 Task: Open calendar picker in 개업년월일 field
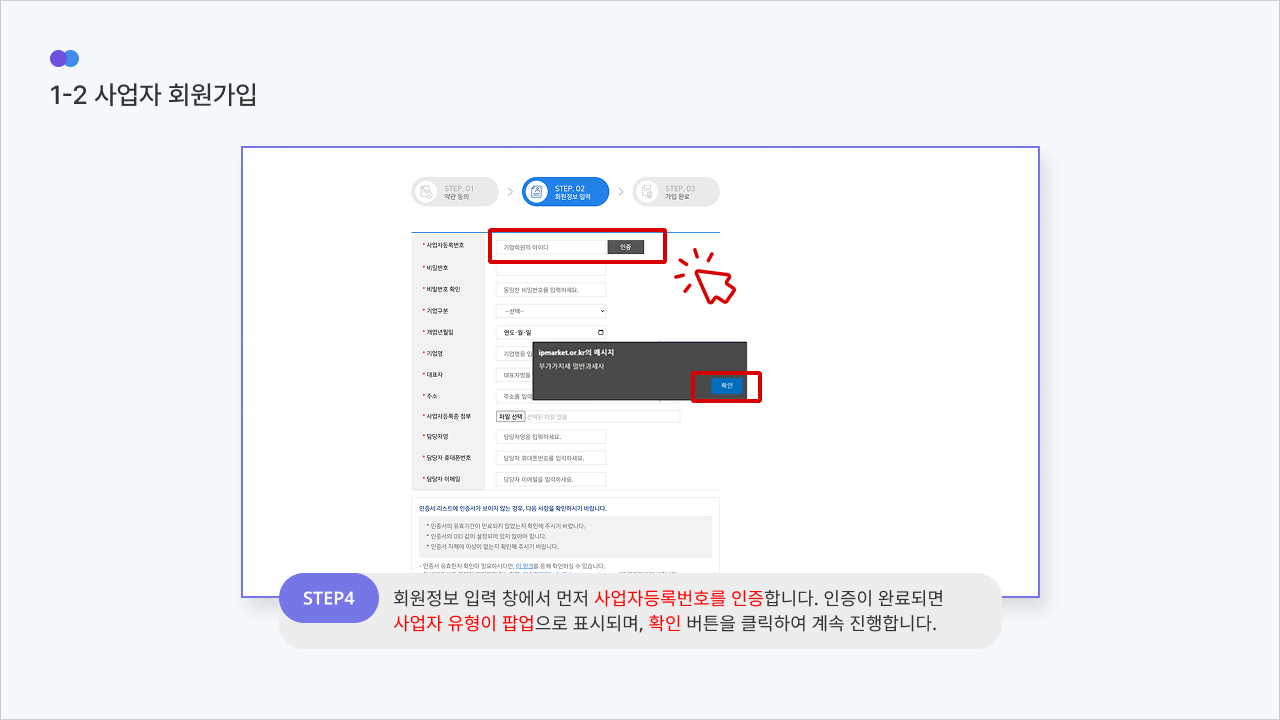point(600,332)
